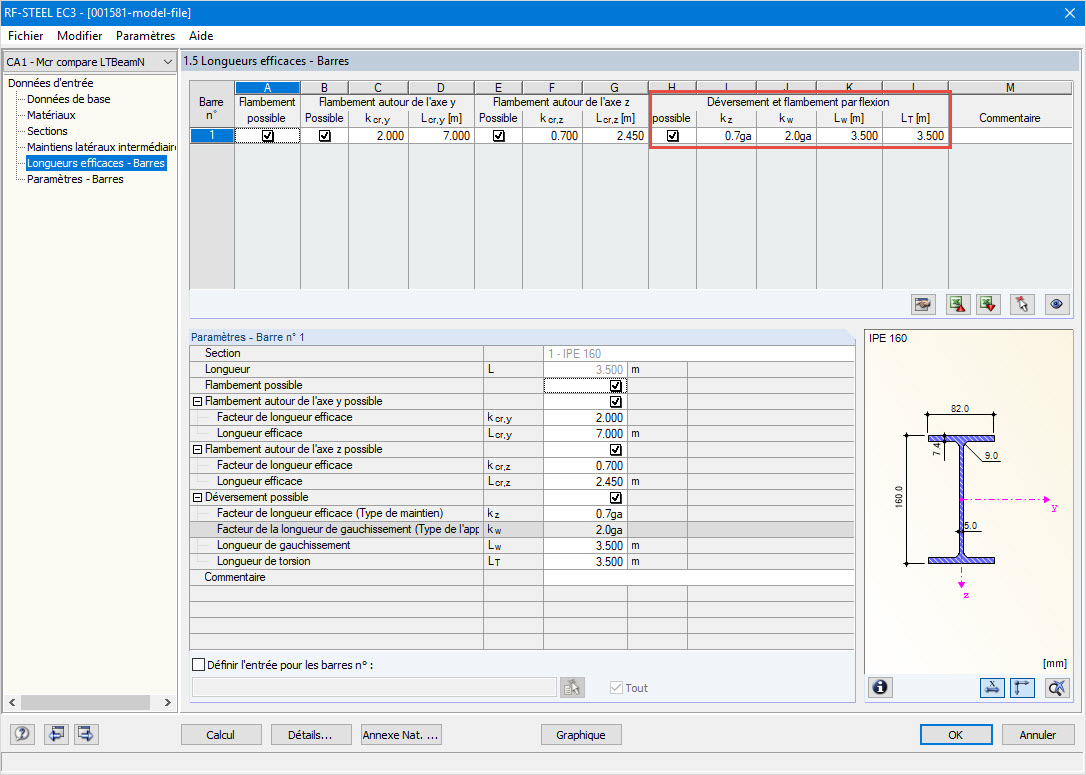This screenshot has height=775, width=1086.
Task: Click the pick-from-model hand icon under table
Action: (923, 304)
